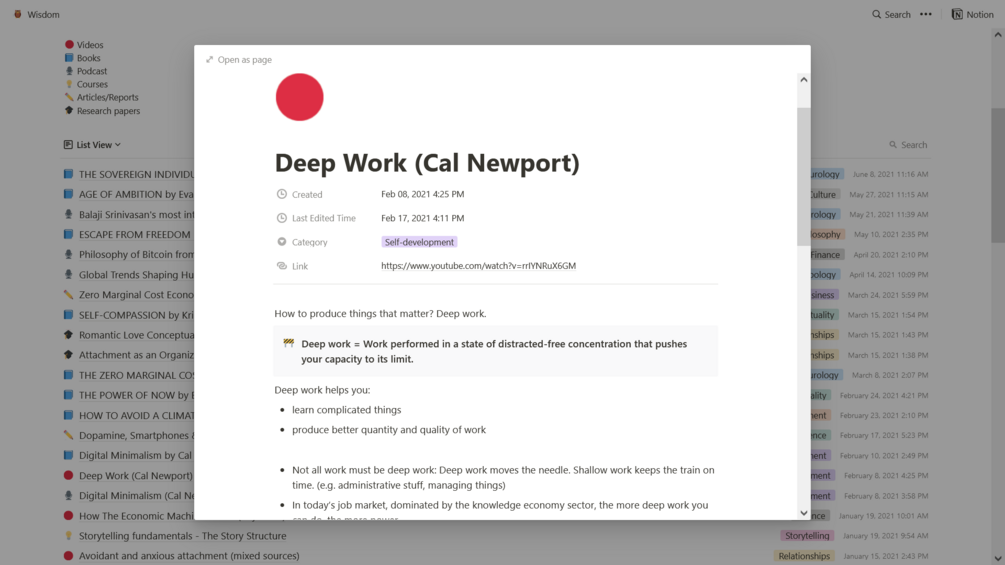Open the page via 'Open as page'

[x=238, y=60]
